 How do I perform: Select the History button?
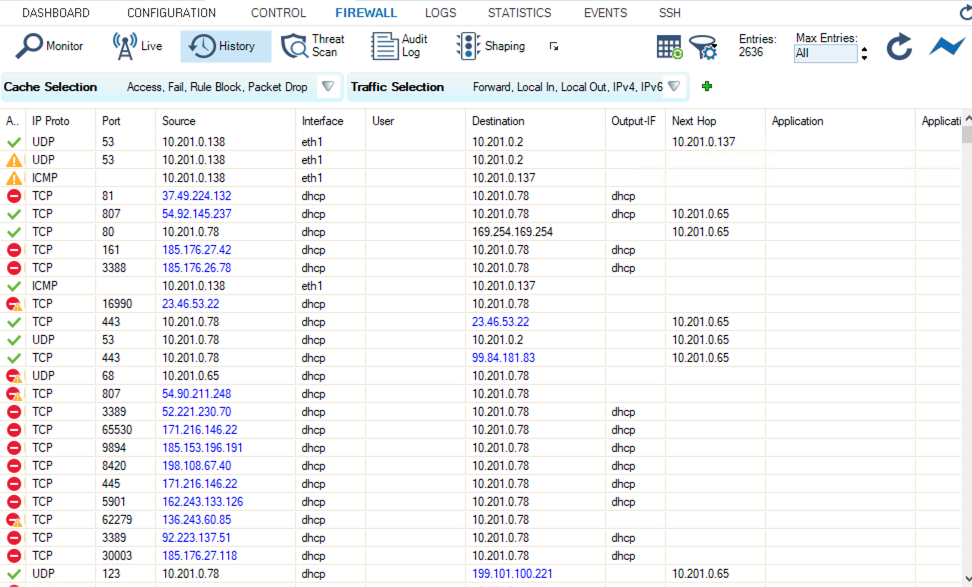pyautogui.click(x=222, y=46)
